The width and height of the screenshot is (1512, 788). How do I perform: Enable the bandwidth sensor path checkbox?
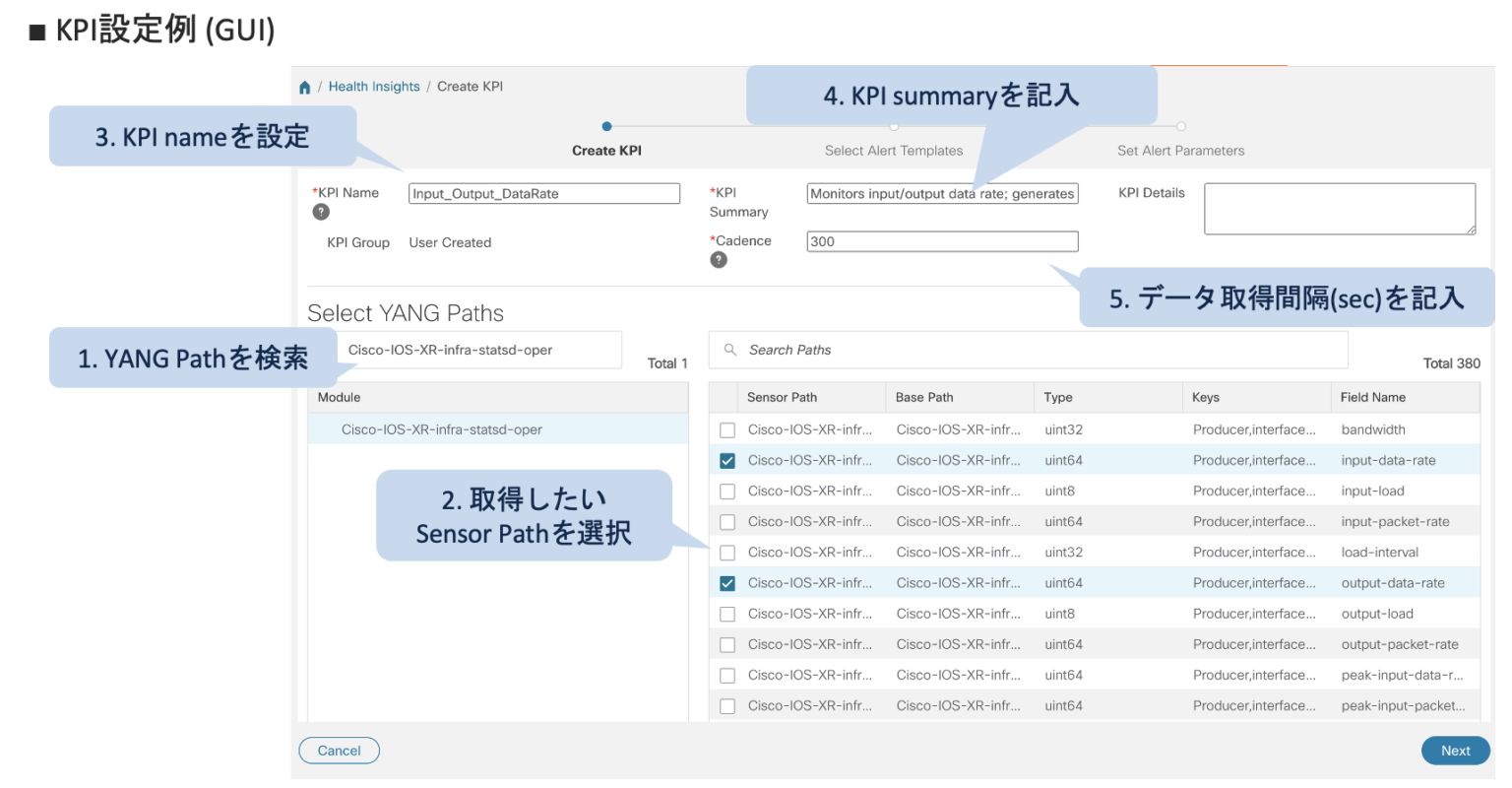pos(726,429)
